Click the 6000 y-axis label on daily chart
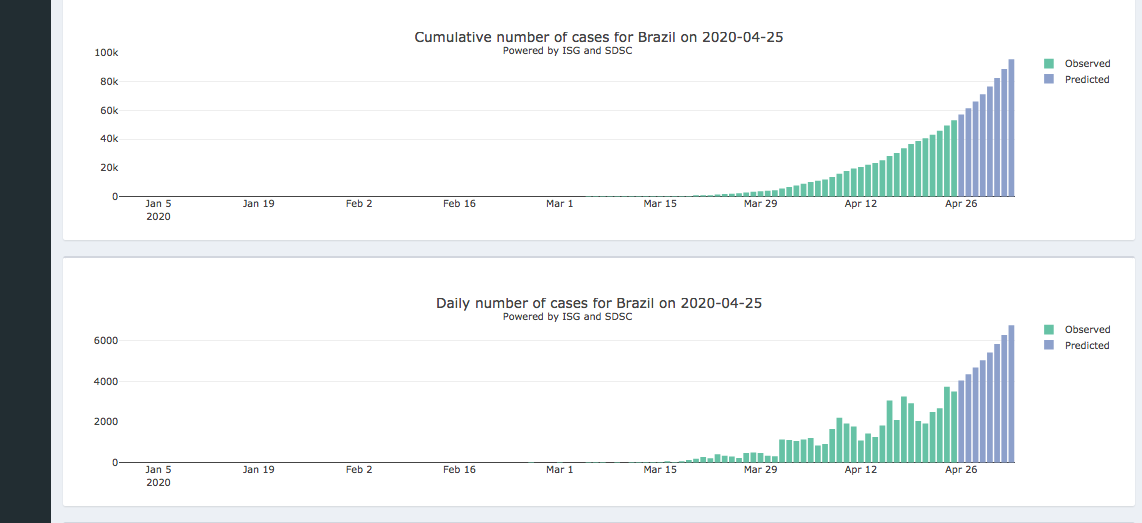1142x523 pixels. tap(106, 341)
